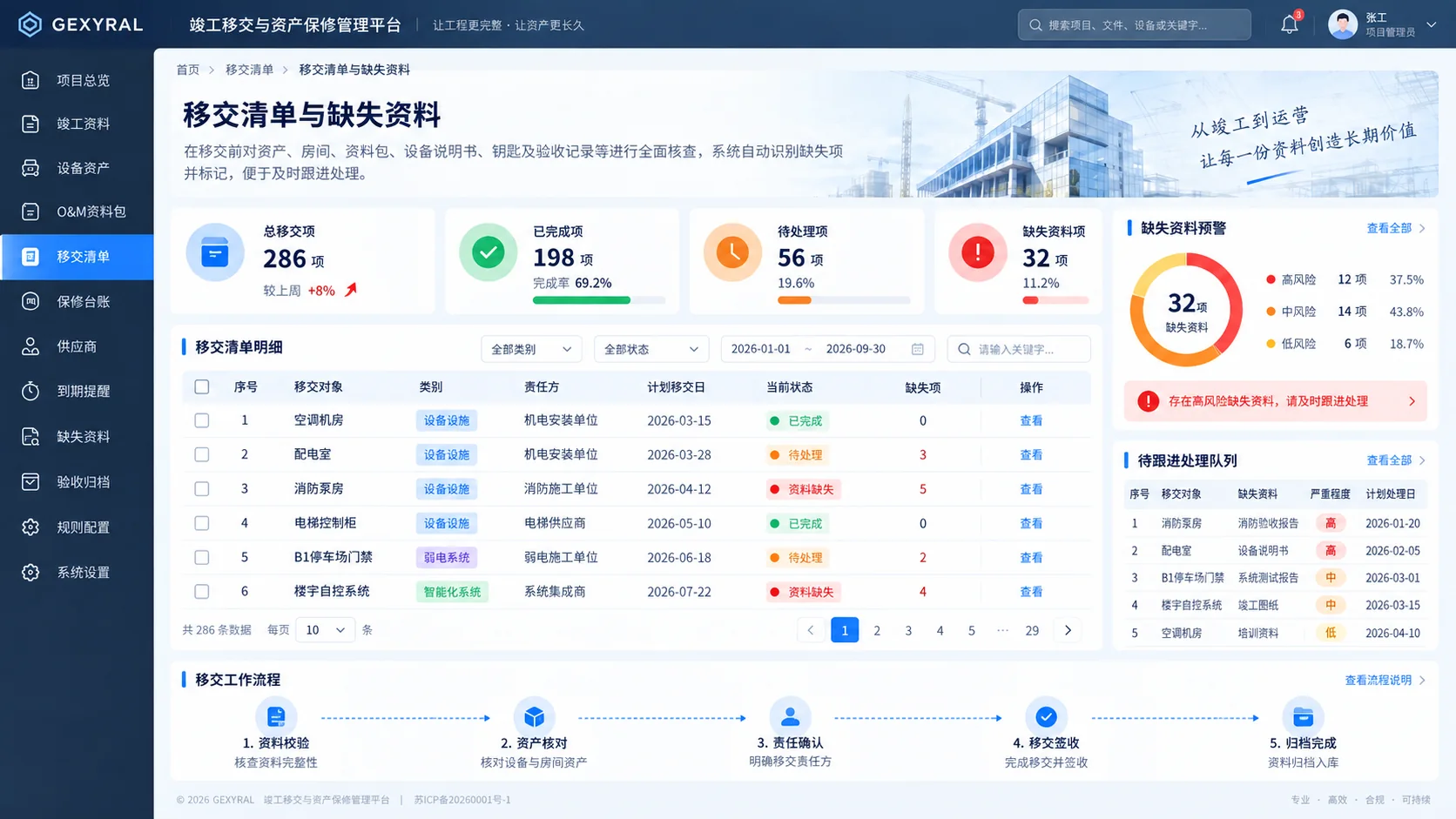Expand the high-risk missing data alert banner
The height and width of the screenshot is (819, 1456).
1276,401
